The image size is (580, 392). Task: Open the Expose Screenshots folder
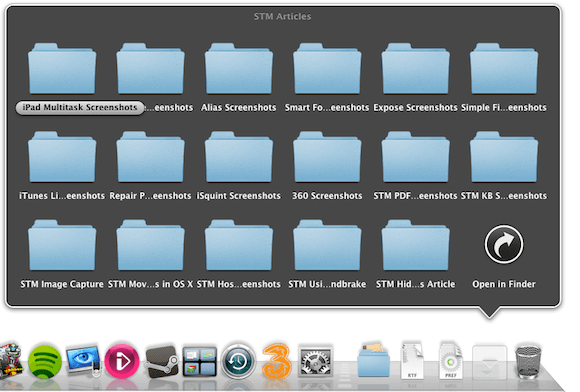(416, 69)
